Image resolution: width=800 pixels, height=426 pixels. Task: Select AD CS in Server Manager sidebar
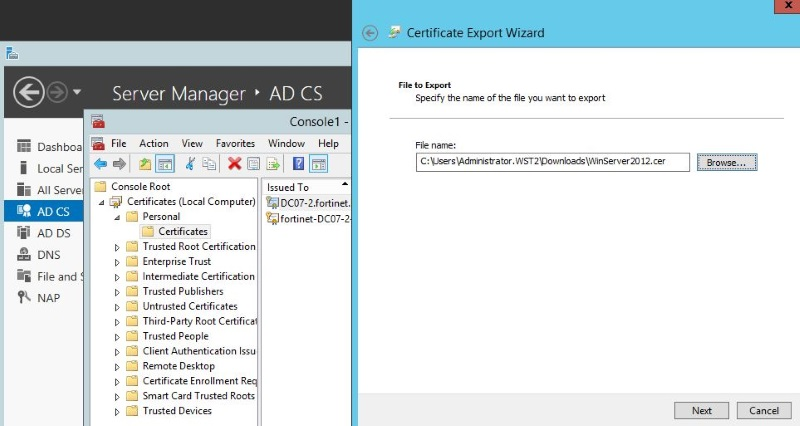[43, 211]
